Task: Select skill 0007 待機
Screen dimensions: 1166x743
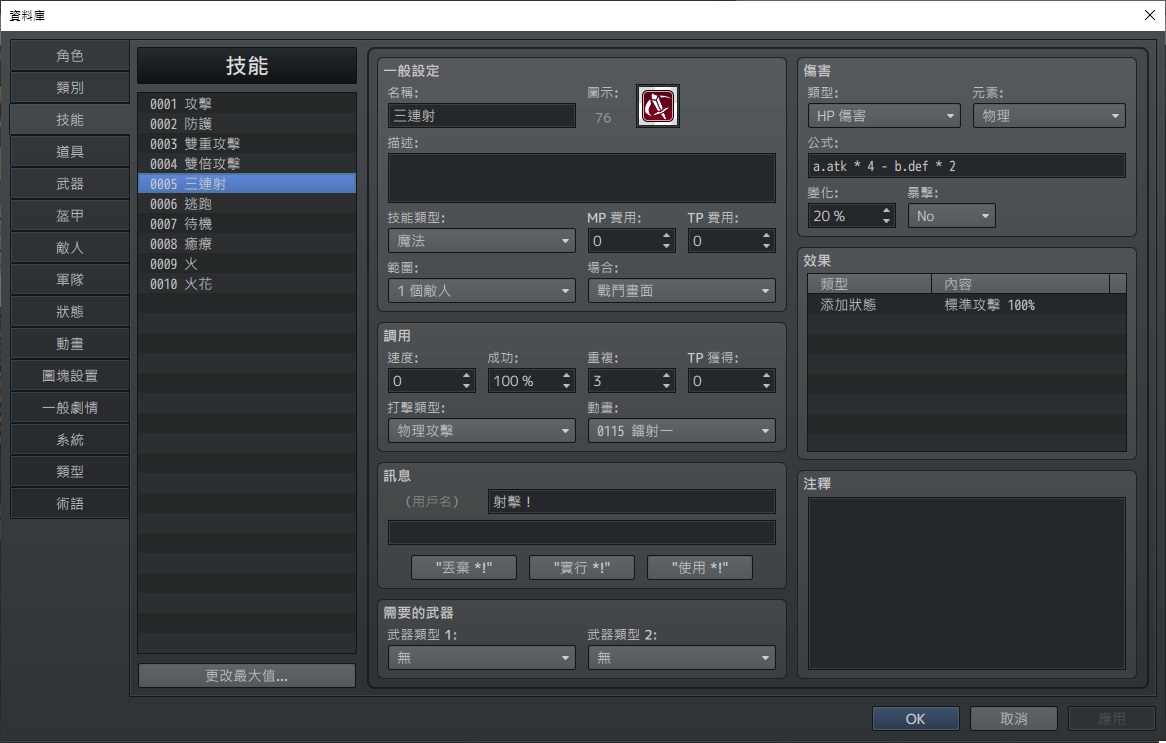Action: point(247,224)
